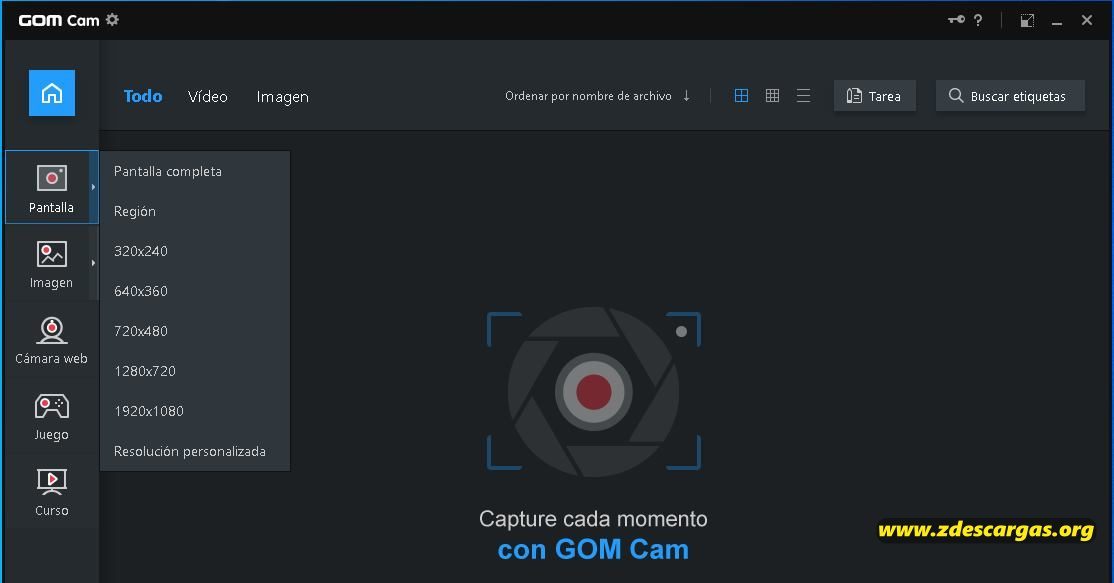Viewport: 1114px width, 583px height.
Task: Choose the Juego game recording mode
Action: pyautogui.click(x=51, y=417)
